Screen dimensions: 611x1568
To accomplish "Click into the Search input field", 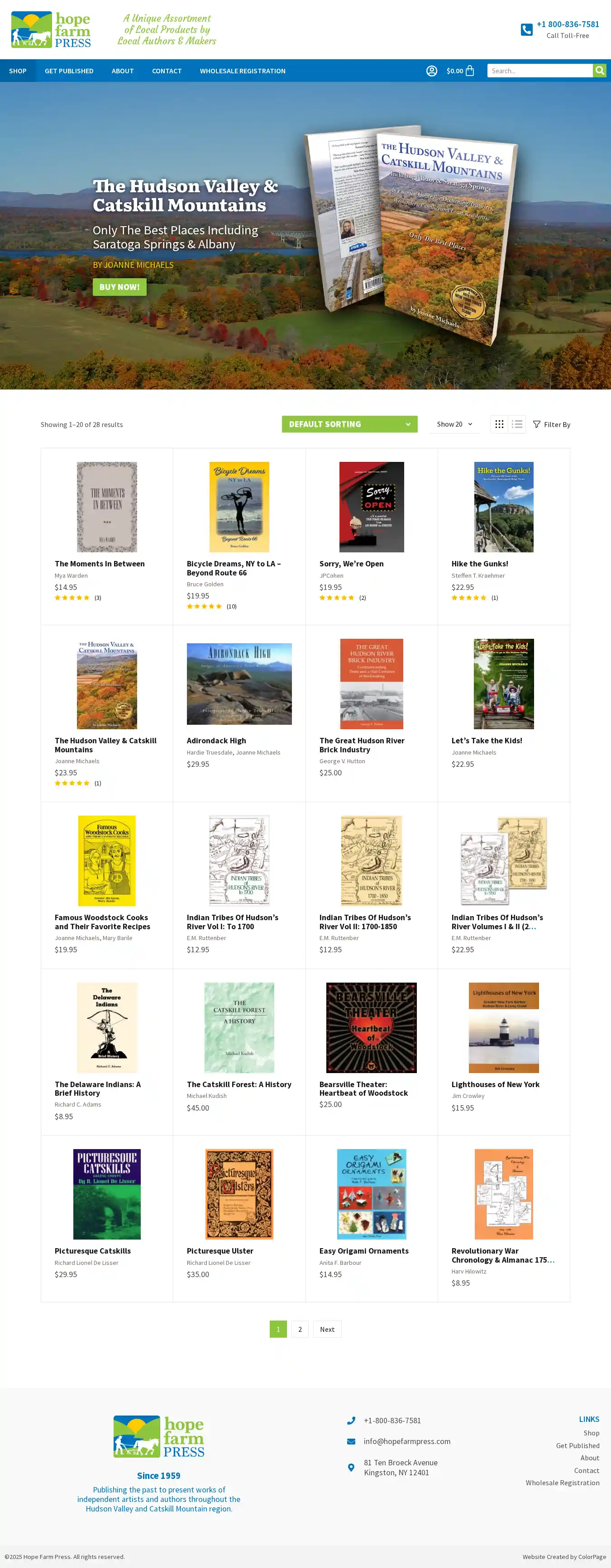I will (540, 71).
